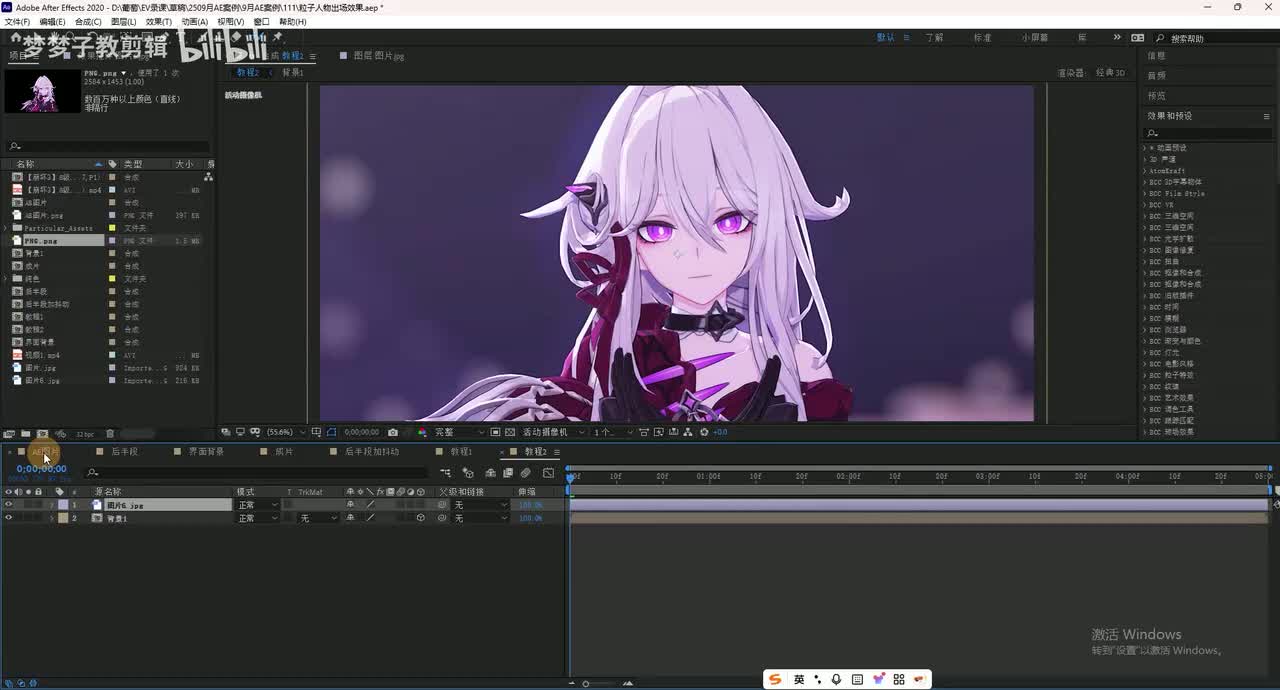This screenshot has width=1280, height=690.
Task: Click current time 0;00;00;00 in timeline
Action: [41, 468]
